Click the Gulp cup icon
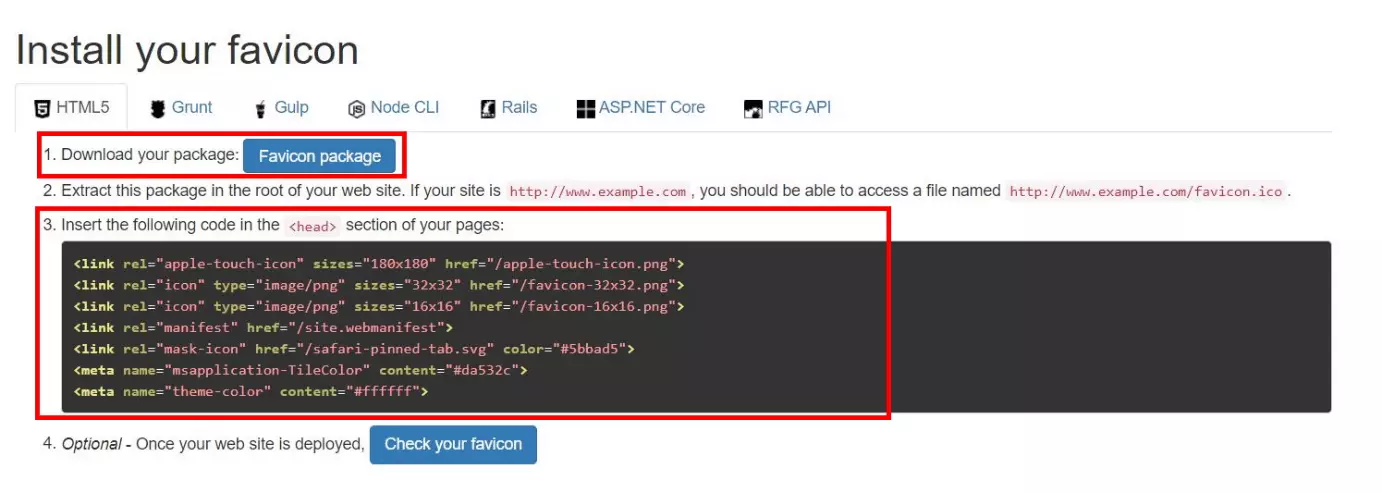Screen dimensions: 1382x493 [x=261, y=108]
